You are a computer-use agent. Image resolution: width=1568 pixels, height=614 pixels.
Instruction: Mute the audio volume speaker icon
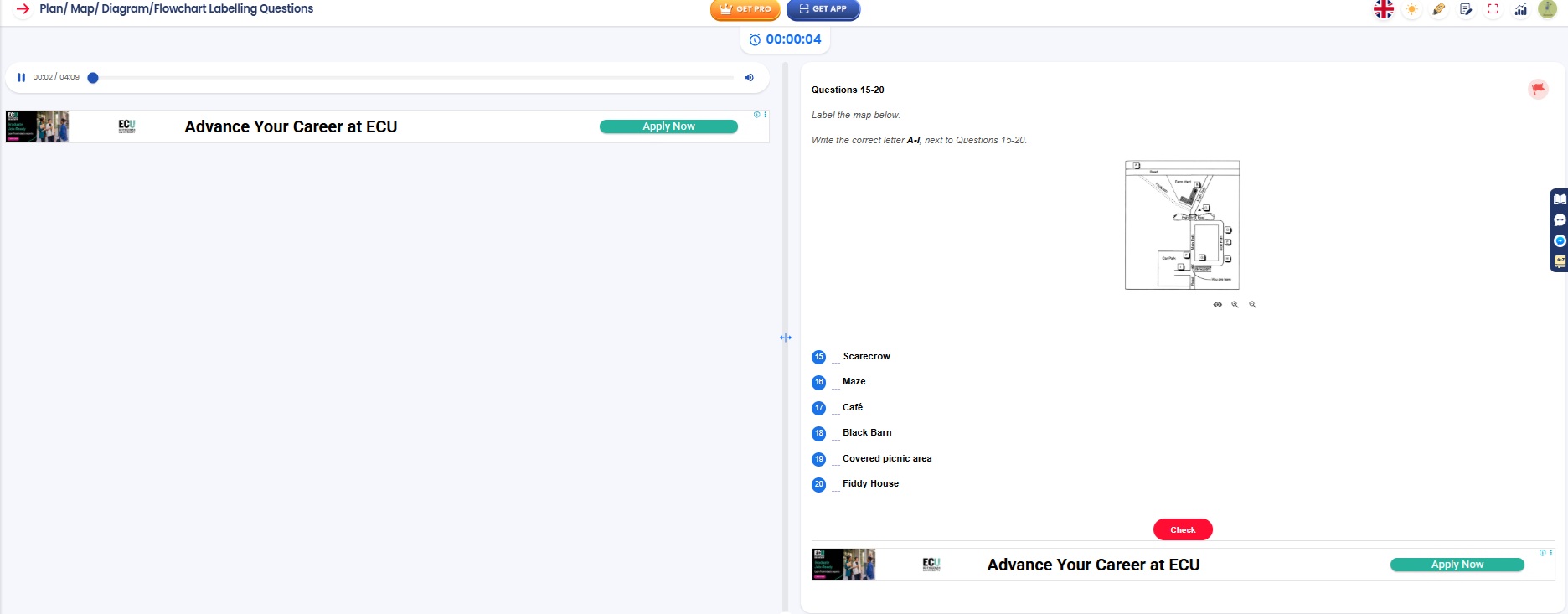point(749,77)
